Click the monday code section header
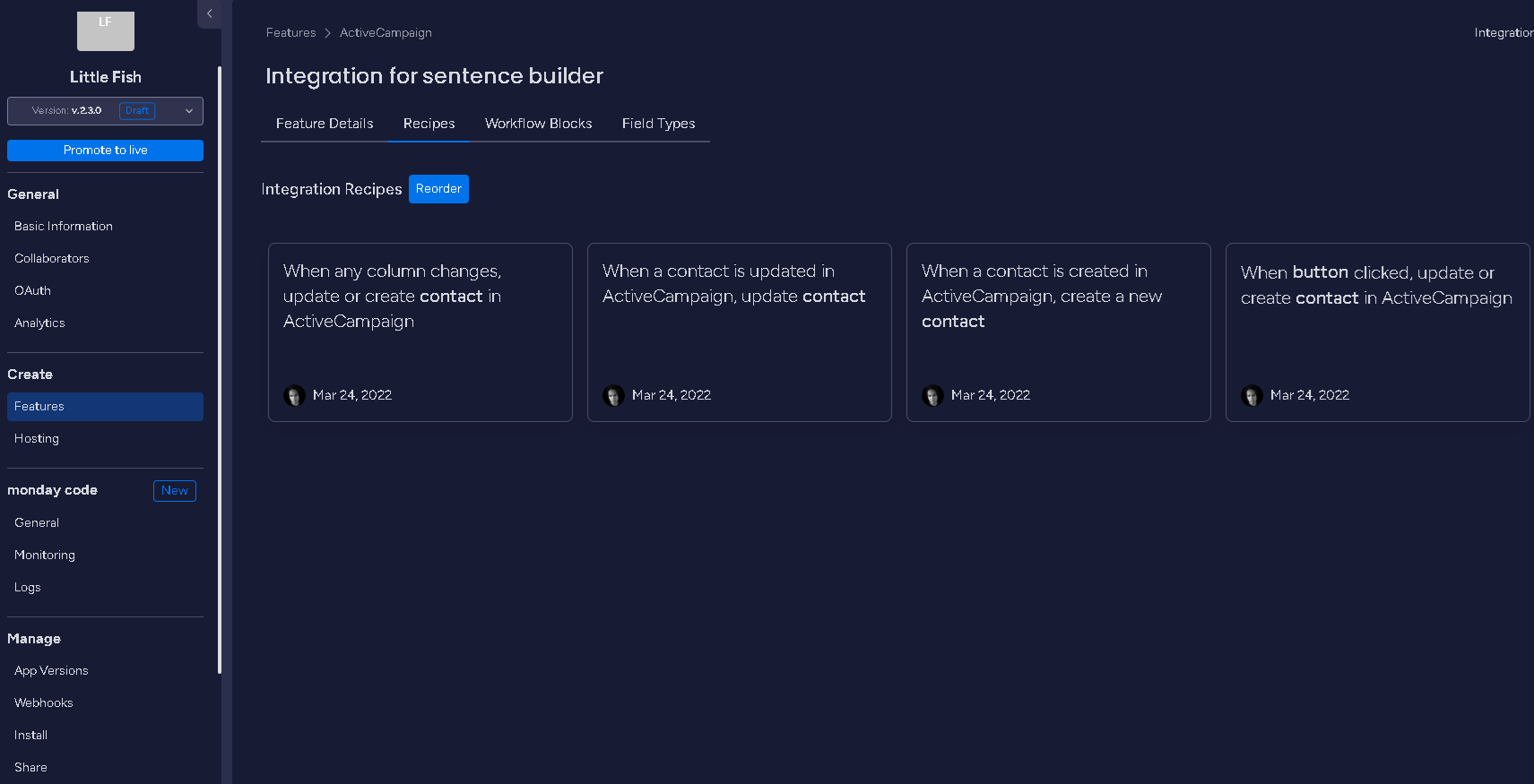The image size is (1534, 784). (x=52, y=490)
